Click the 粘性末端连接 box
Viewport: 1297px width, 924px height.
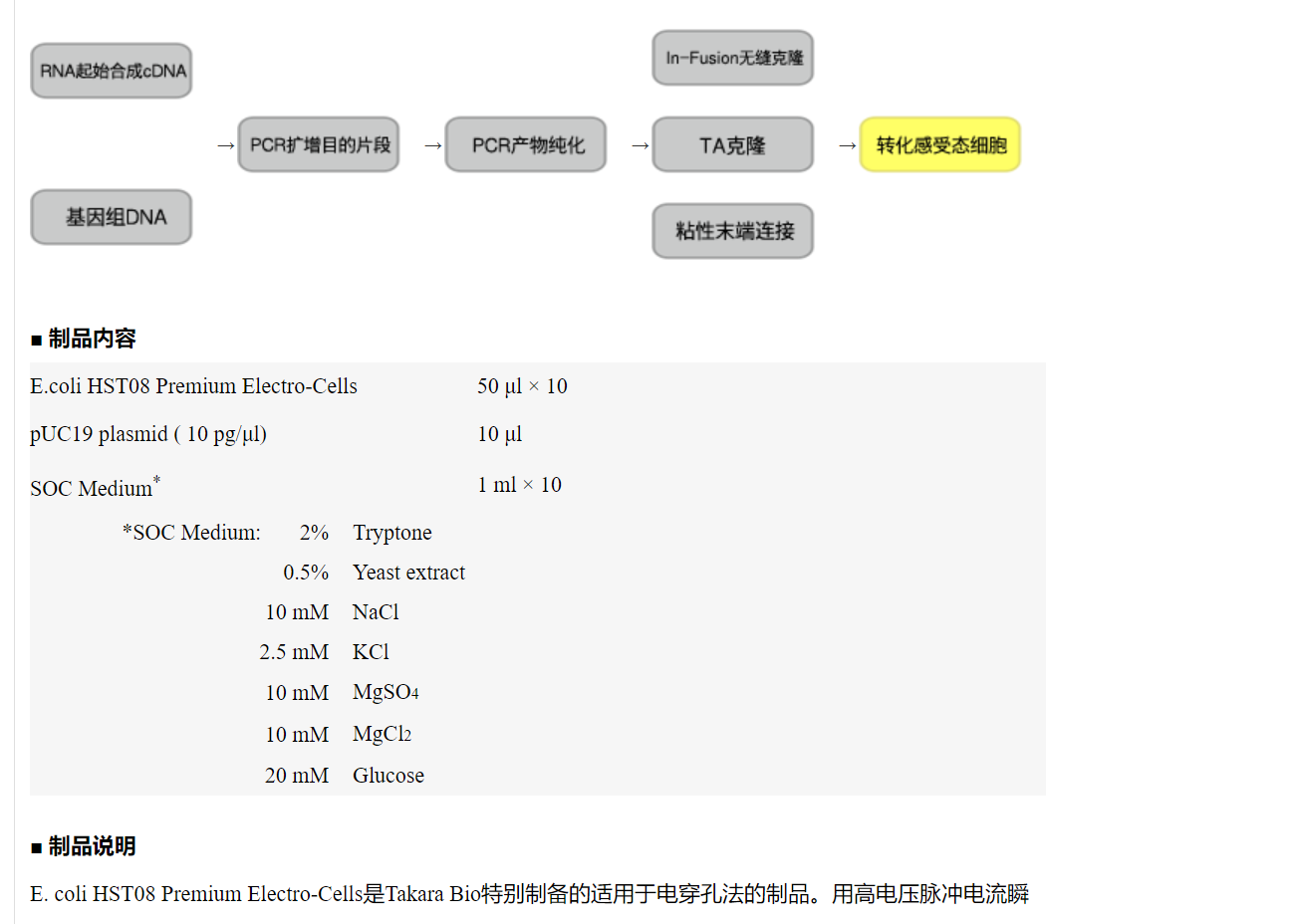[733, 231]
